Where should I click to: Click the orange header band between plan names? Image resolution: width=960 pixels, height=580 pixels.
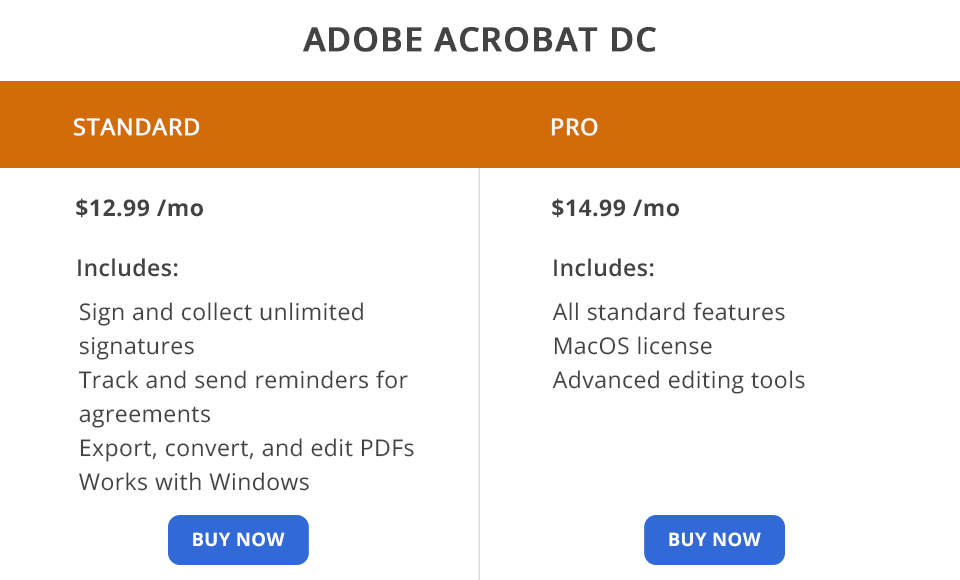tap(380, 125)
